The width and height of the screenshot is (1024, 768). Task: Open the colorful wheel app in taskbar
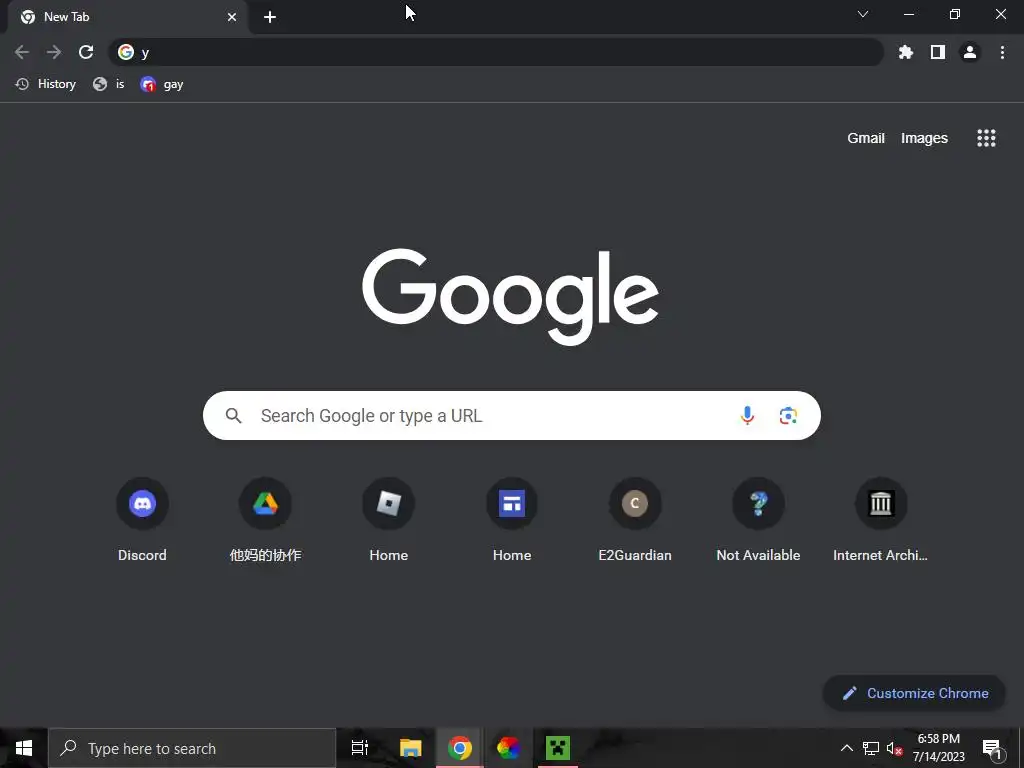coord(509,748)
